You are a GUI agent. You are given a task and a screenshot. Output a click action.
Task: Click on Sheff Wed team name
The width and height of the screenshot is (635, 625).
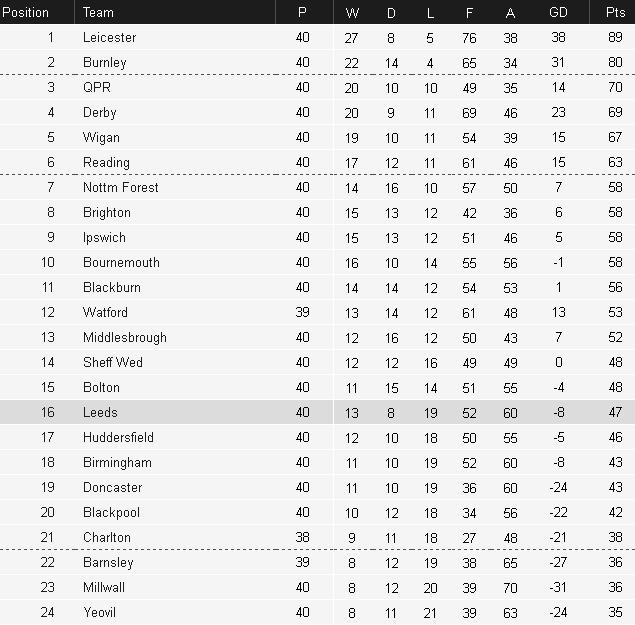point(113,363)
